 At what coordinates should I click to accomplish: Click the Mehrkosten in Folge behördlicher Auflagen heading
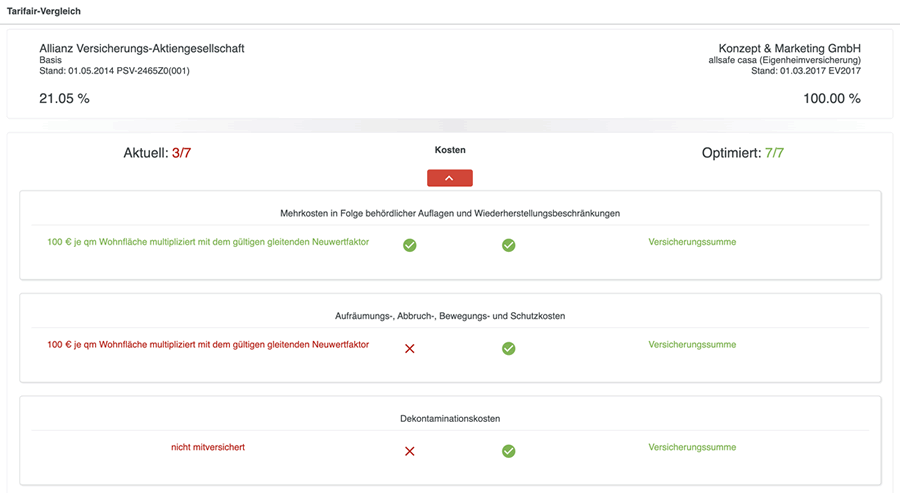[450, 213]
